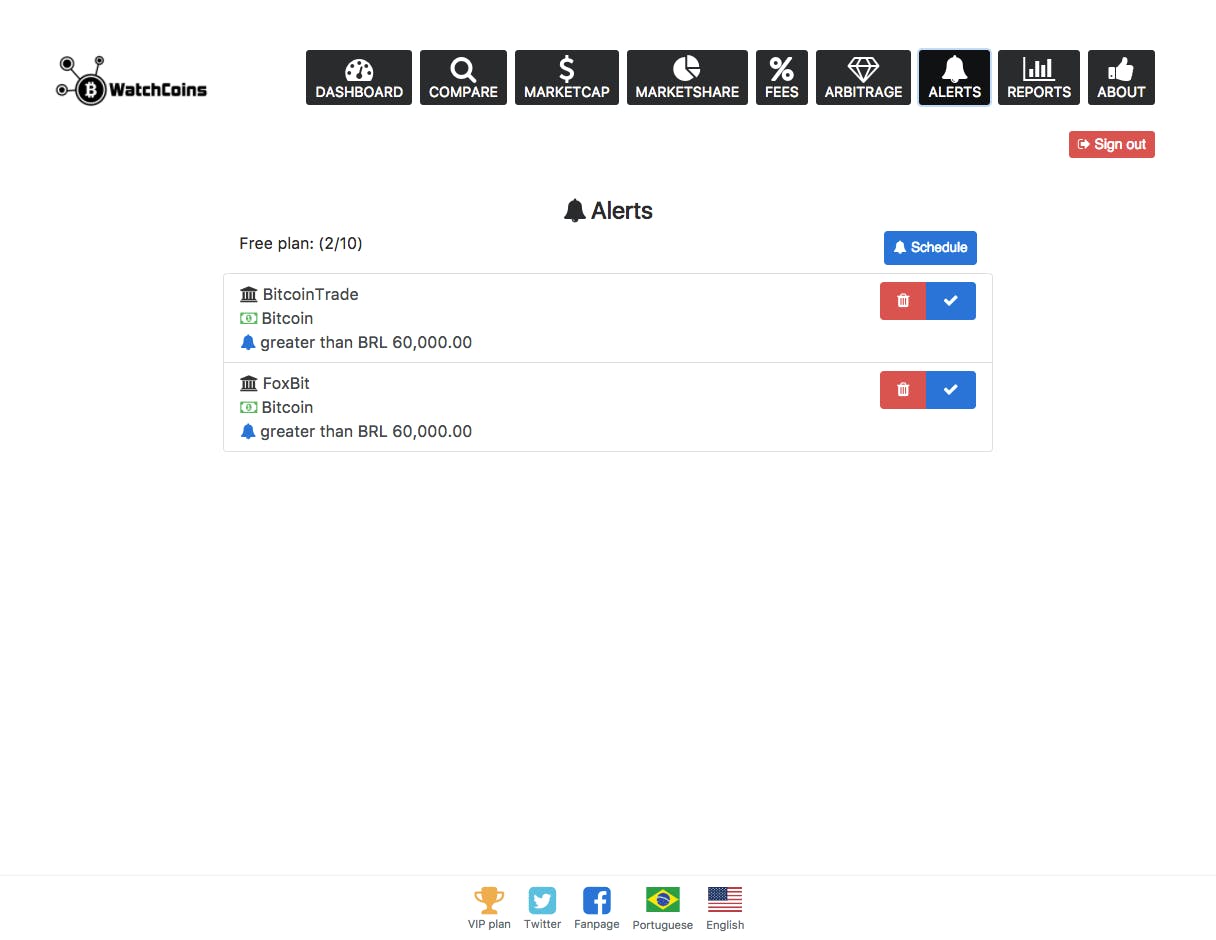Image resolution: width=1216 pixels, height=940 pixels.
Task: Go to the About page
Action: tap(1121, 78)
